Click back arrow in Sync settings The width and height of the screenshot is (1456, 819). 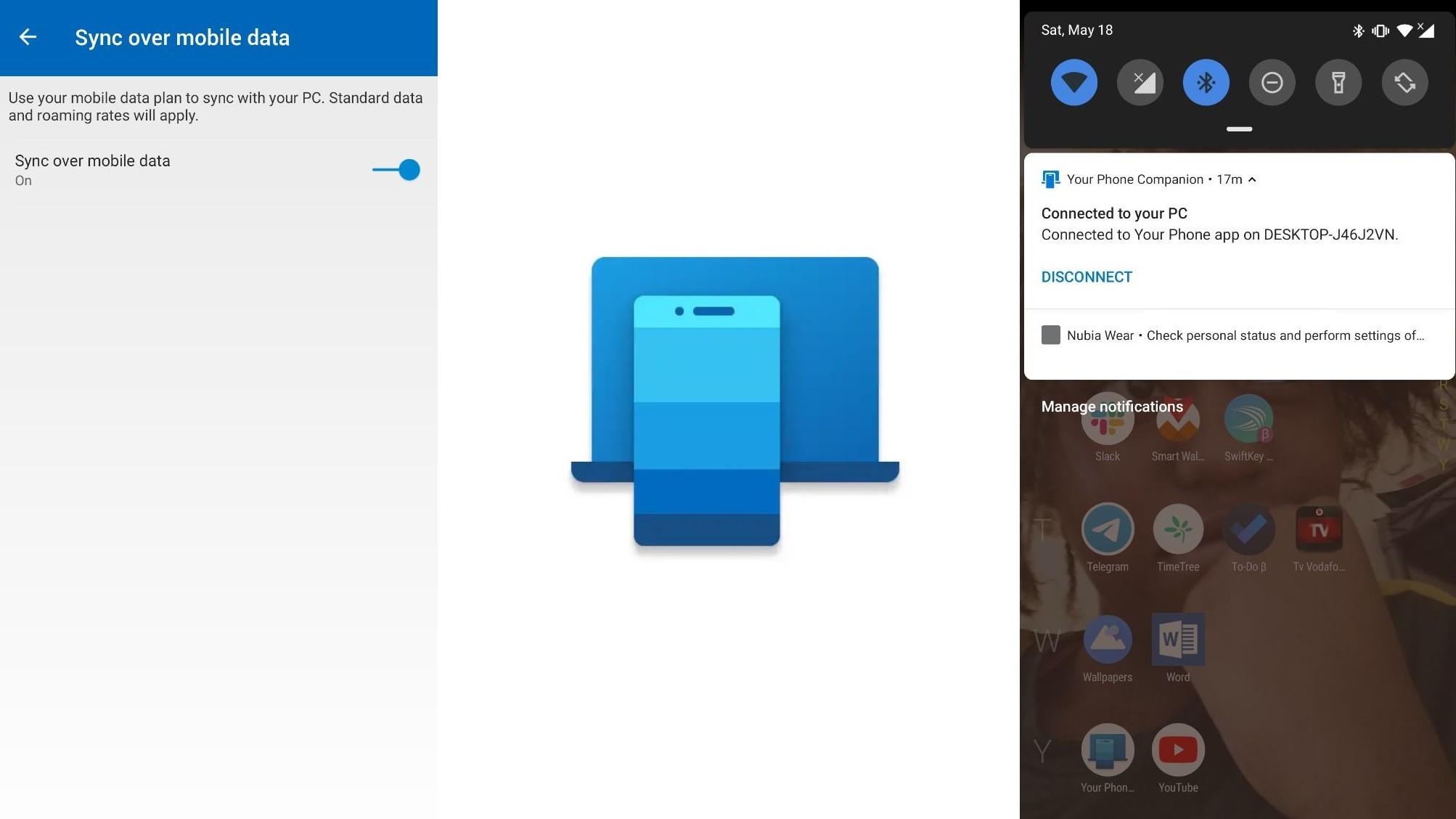pos(27,37)
